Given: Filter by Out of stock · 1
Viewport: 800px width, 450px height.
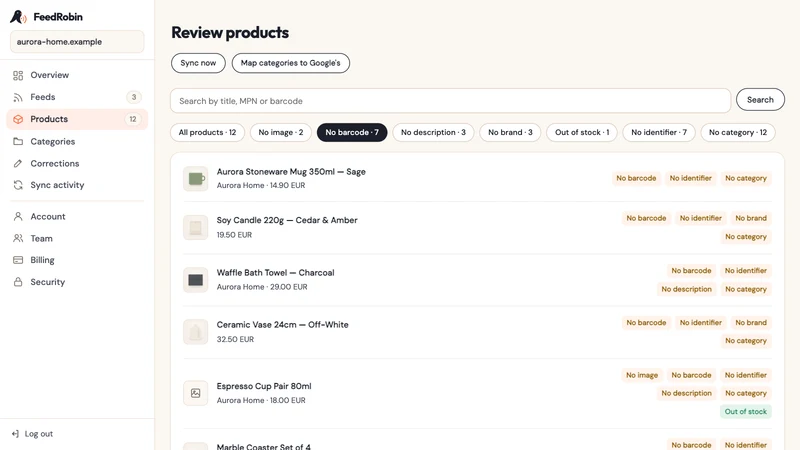Looking at the screenshot, I should pos(582,133).
